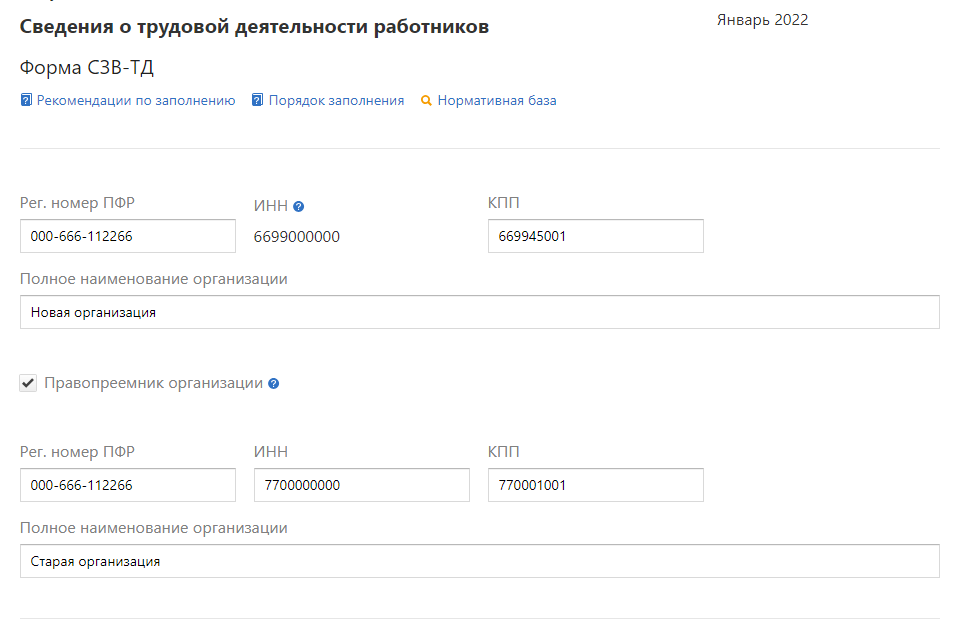Click the Правопреемник организации label text
The image size is (968, 644).
pos(153,383)
